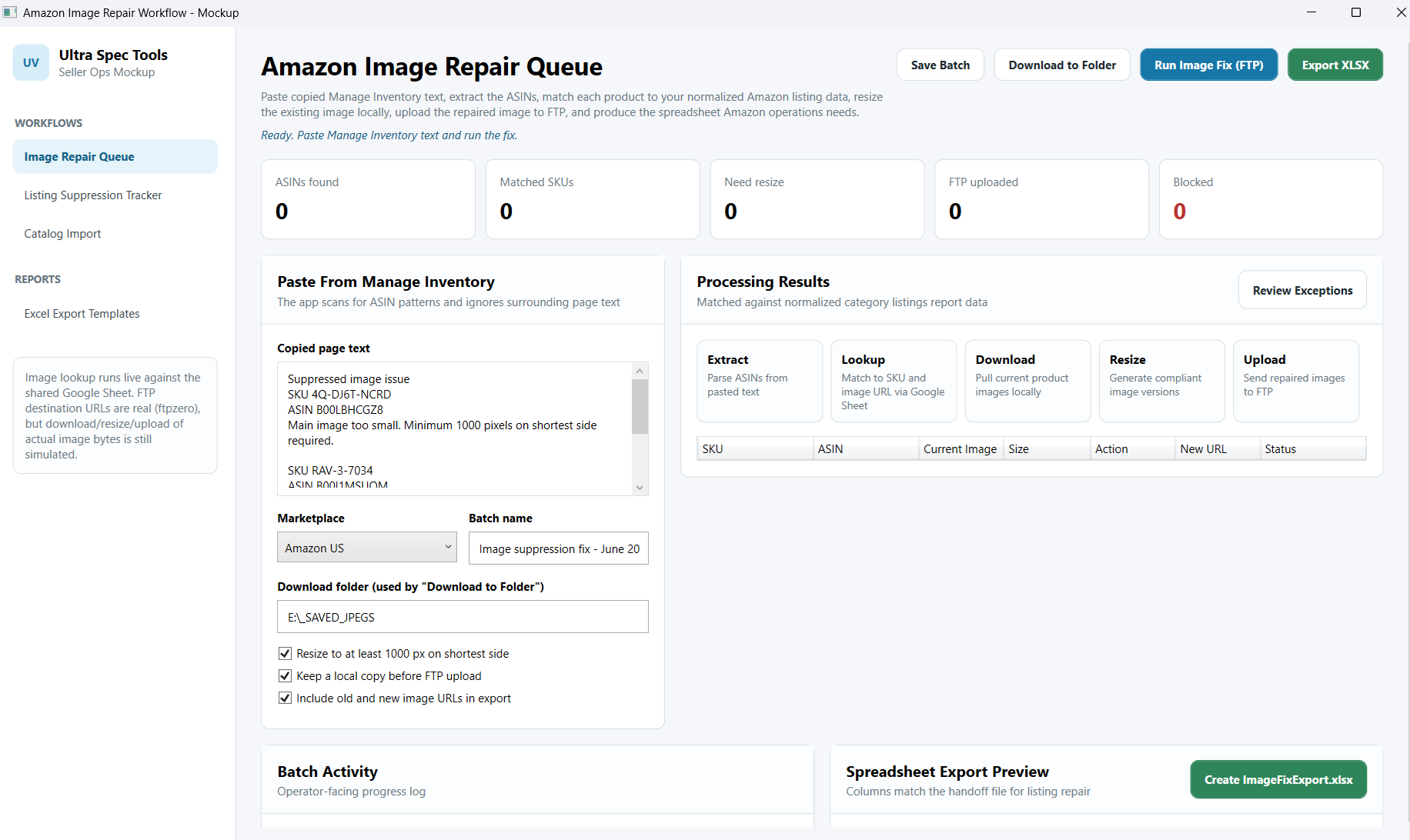
Task: Click the Status column header
Action: click(x=1313, y=449)
